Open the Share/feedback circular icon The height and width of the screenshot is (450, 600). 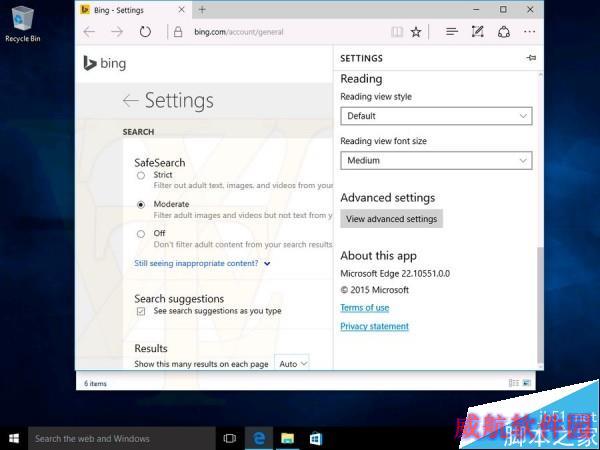504,32
